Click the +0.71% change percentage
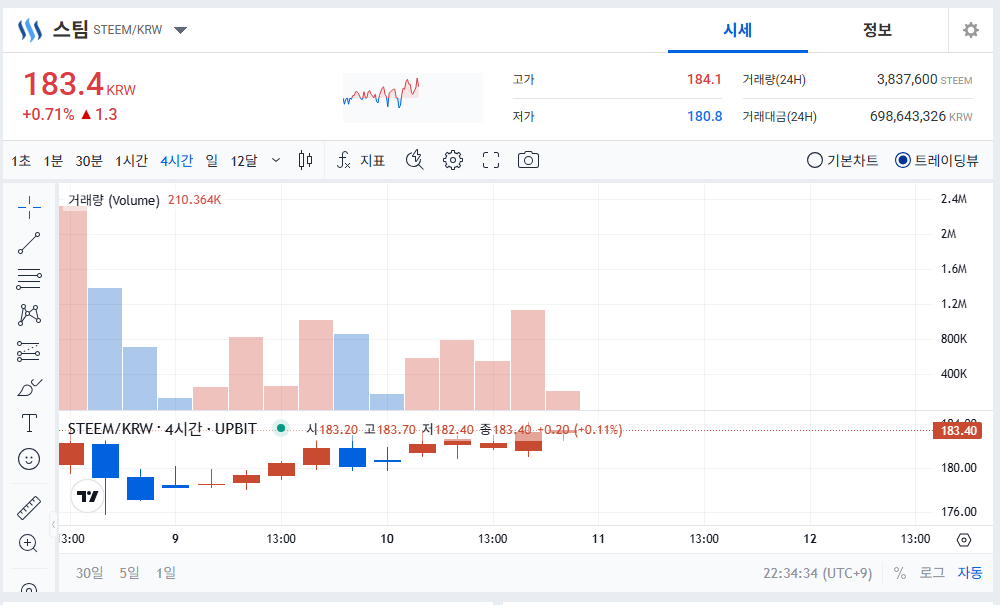Viewport: 1000px width, 605px height. click(48, 115)
